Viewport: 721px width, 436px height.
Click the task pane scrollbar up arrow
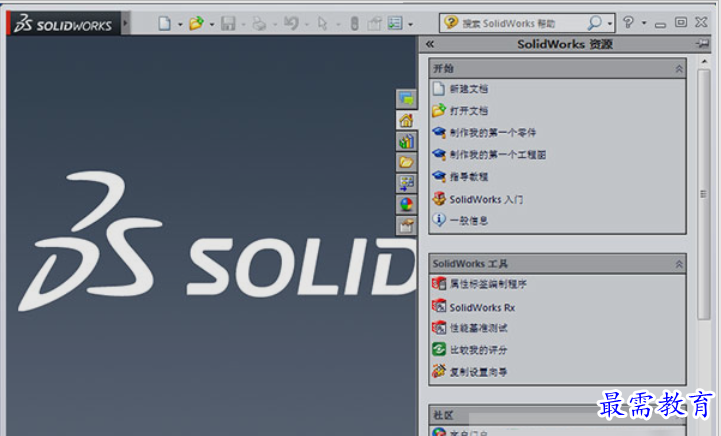[704, 61]
